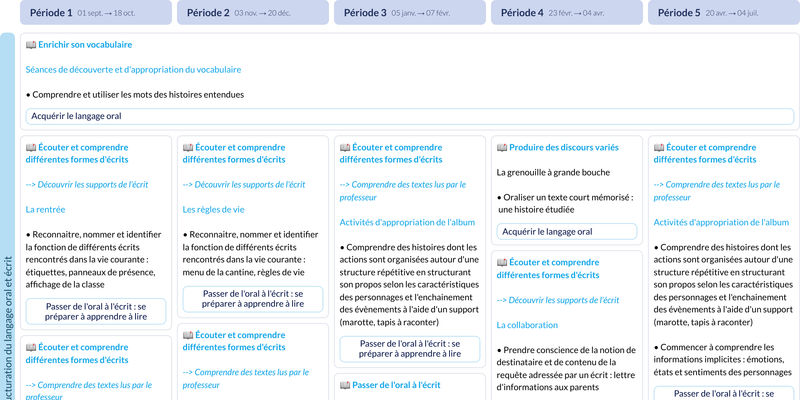Click the 03 nov. → 20 déc. date range

pyautogui.click(x=262, y=13)
